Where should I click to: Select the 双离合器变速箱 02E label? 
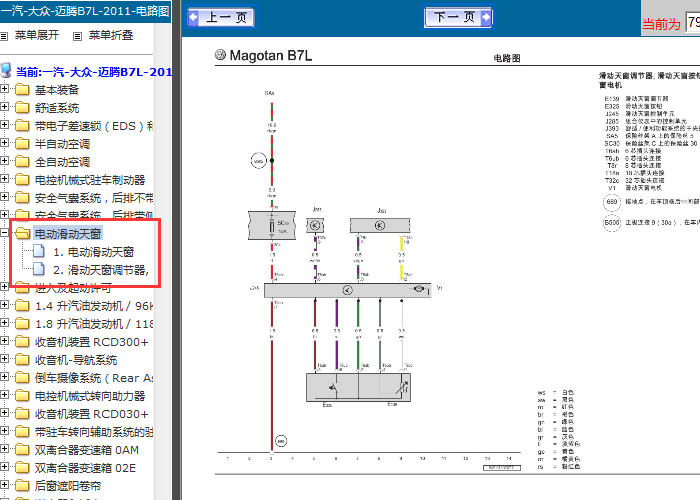[x=85, y=468]
